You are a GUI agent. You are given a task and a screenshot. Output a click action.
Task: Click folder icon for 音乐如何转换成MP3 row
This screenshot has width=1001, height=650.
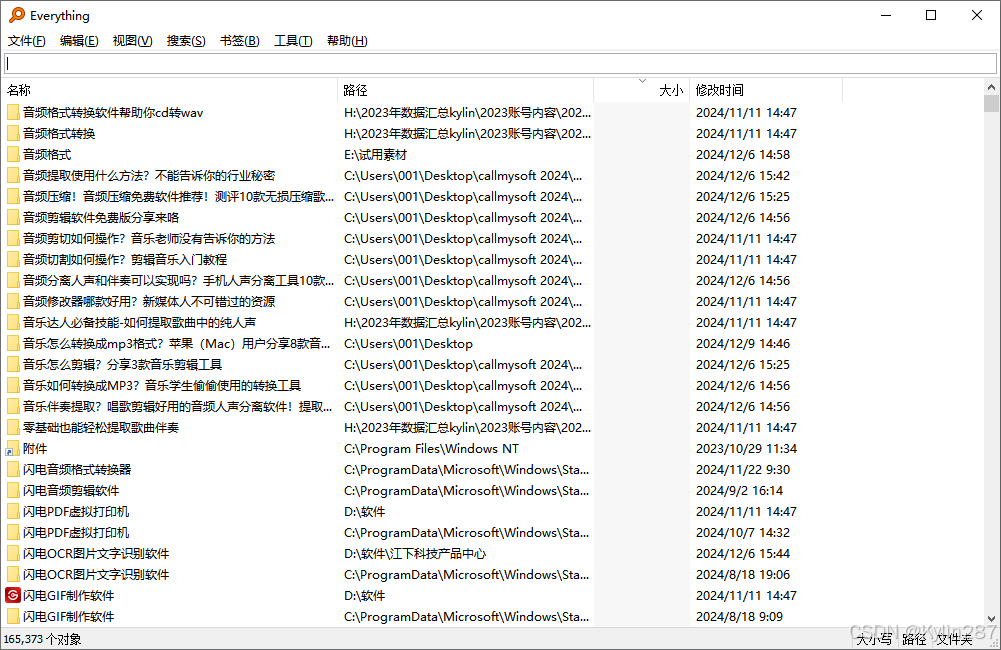(x=13, y=386)
